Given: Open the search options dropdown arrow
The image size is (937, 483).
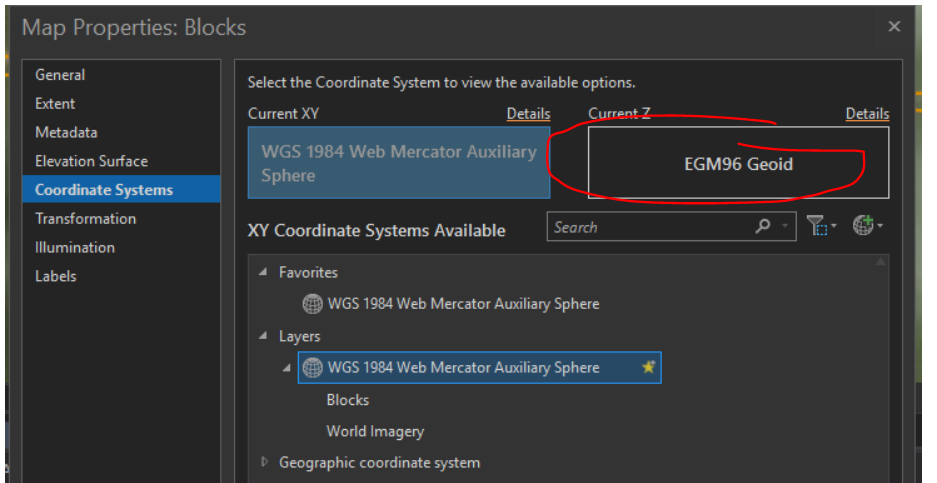Looking at the screenshot, I should (x=785, y=227).
